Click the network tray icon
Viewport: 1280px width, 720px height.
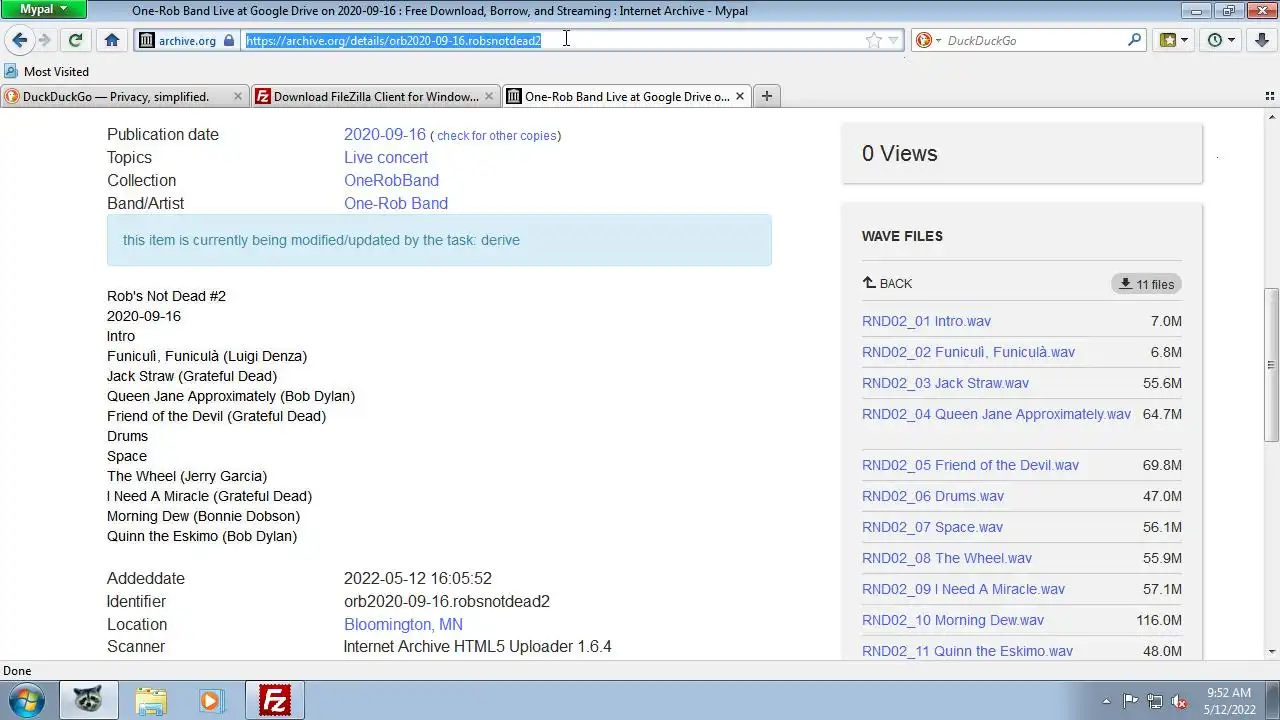pos(1155,701)
